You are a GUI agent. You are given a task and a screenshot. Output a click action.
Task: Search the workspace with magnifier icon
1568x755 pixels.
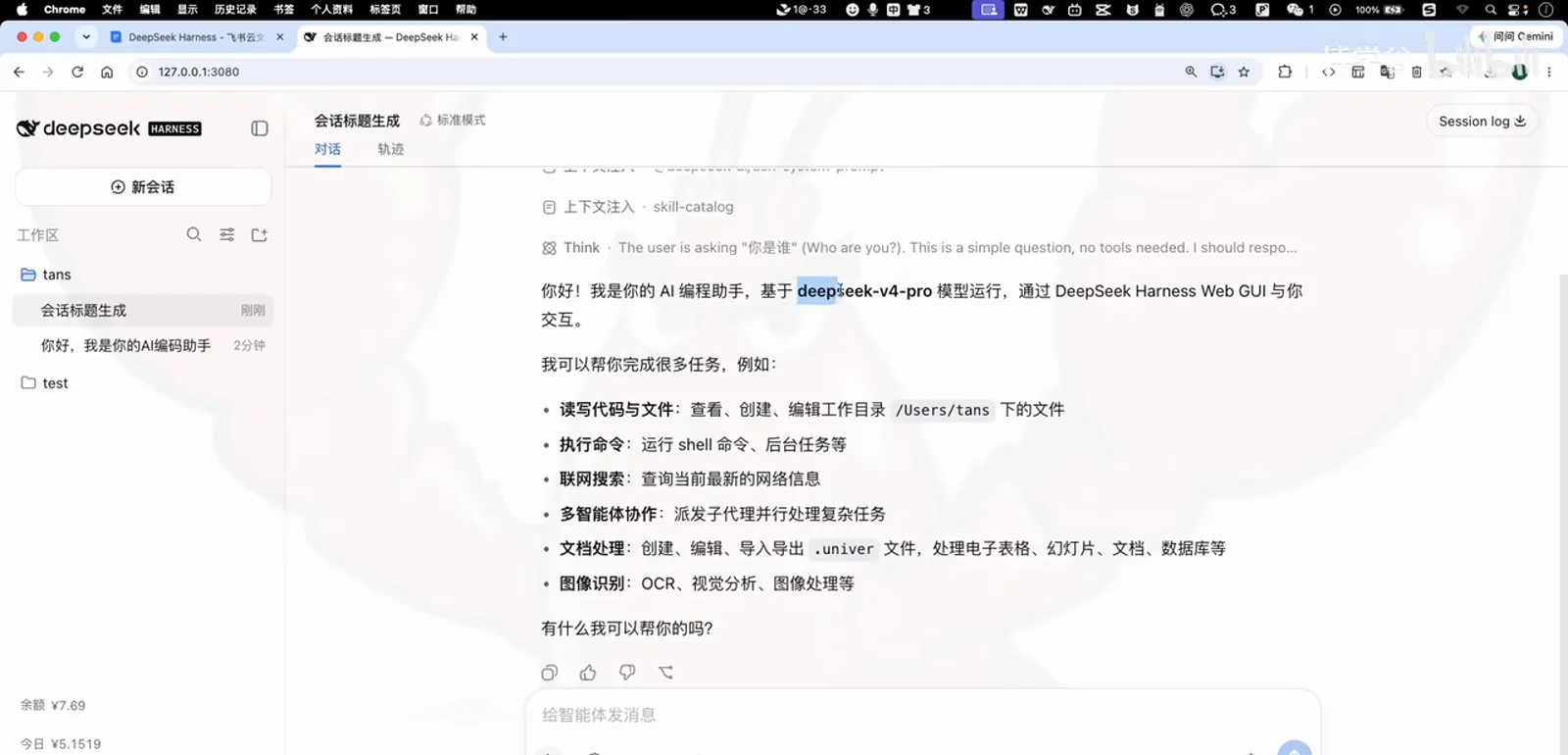(x=194, y=234)
